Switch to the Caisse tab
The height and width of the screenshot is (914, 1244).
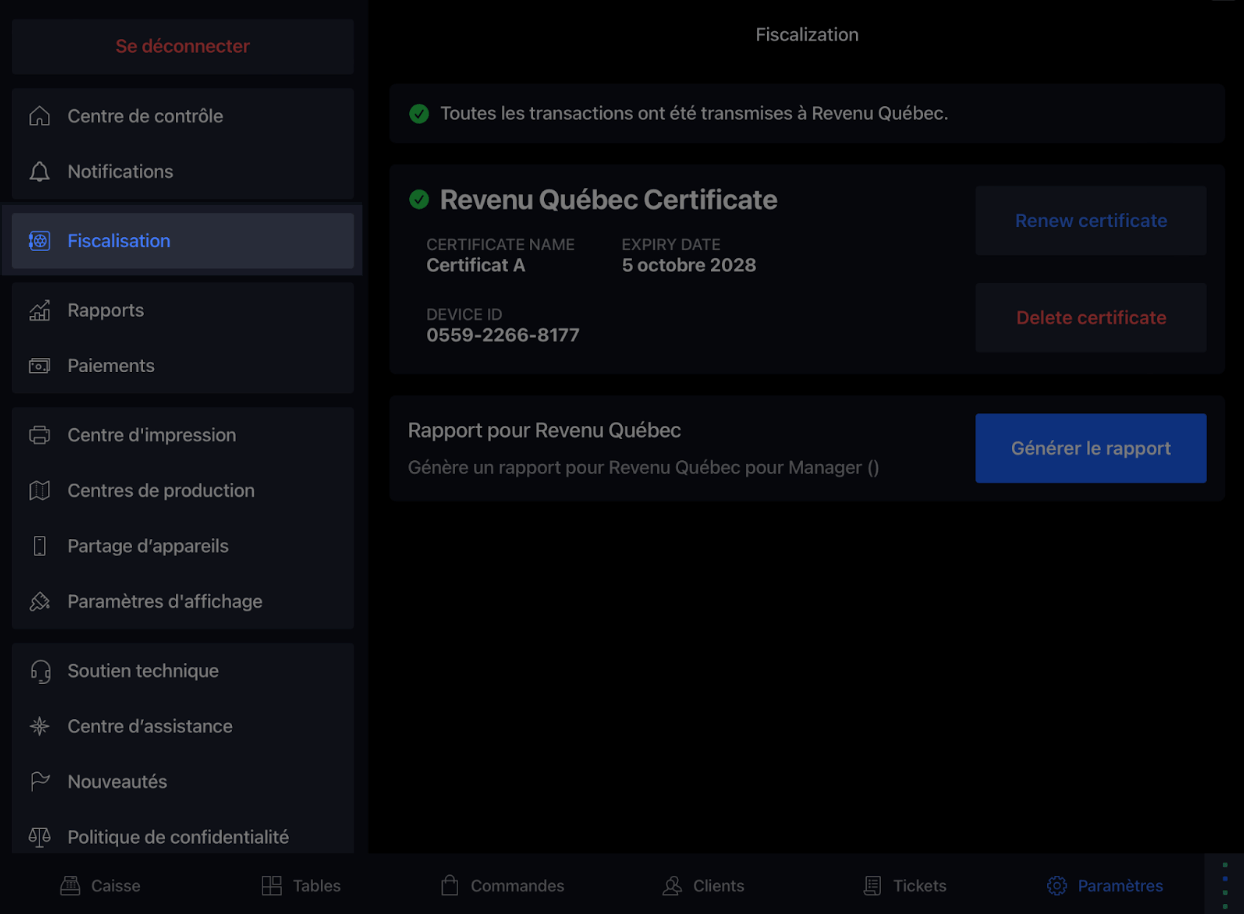(x=100, y=886)
